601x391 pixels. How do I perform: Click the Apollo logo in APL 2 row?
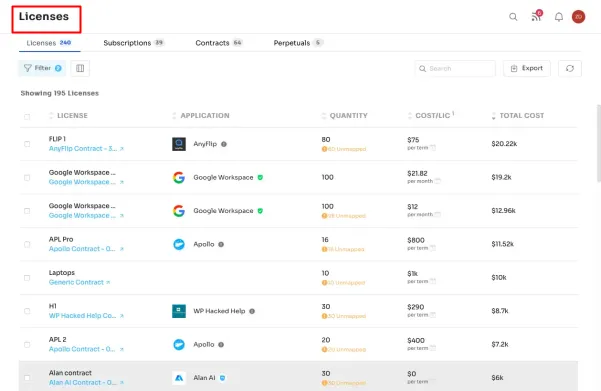pos(179,344)
